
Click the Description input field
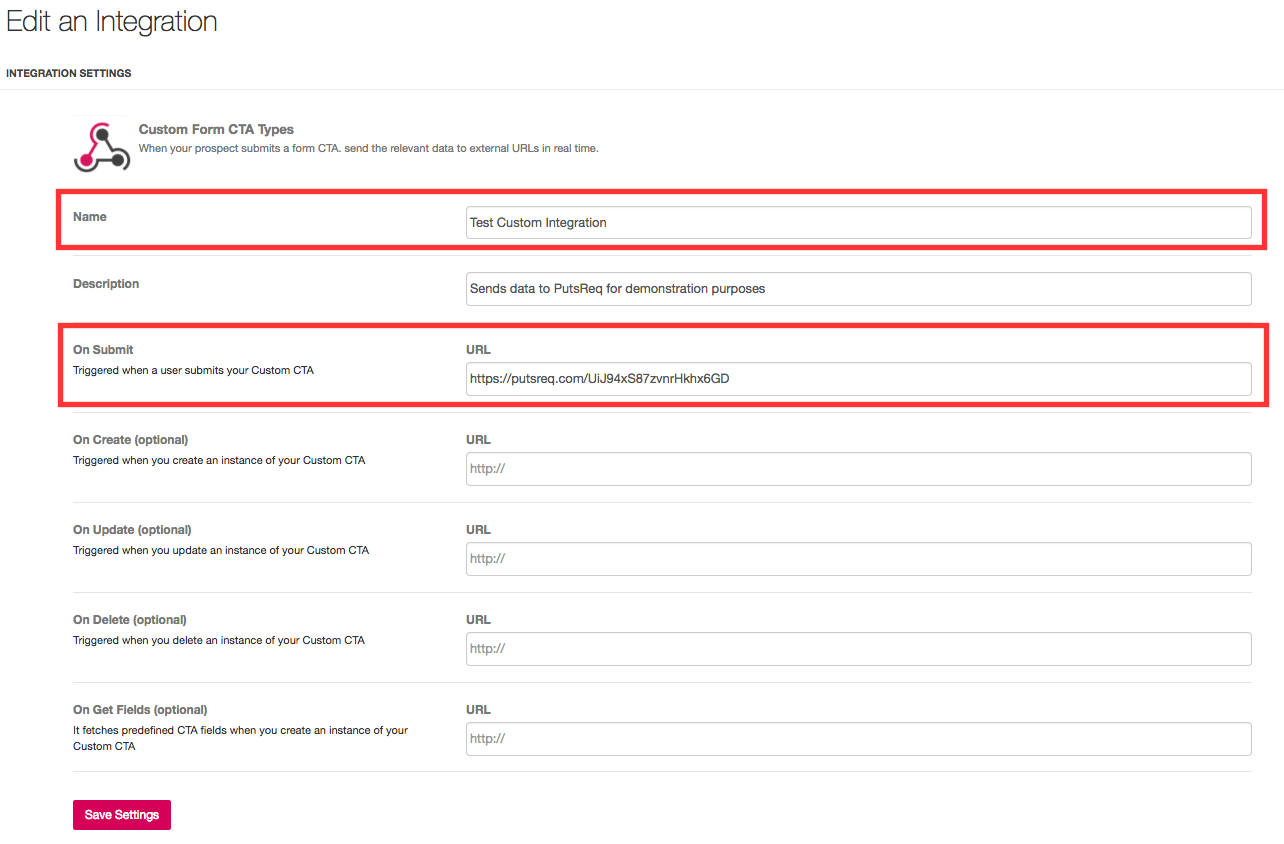pos(858,289)
